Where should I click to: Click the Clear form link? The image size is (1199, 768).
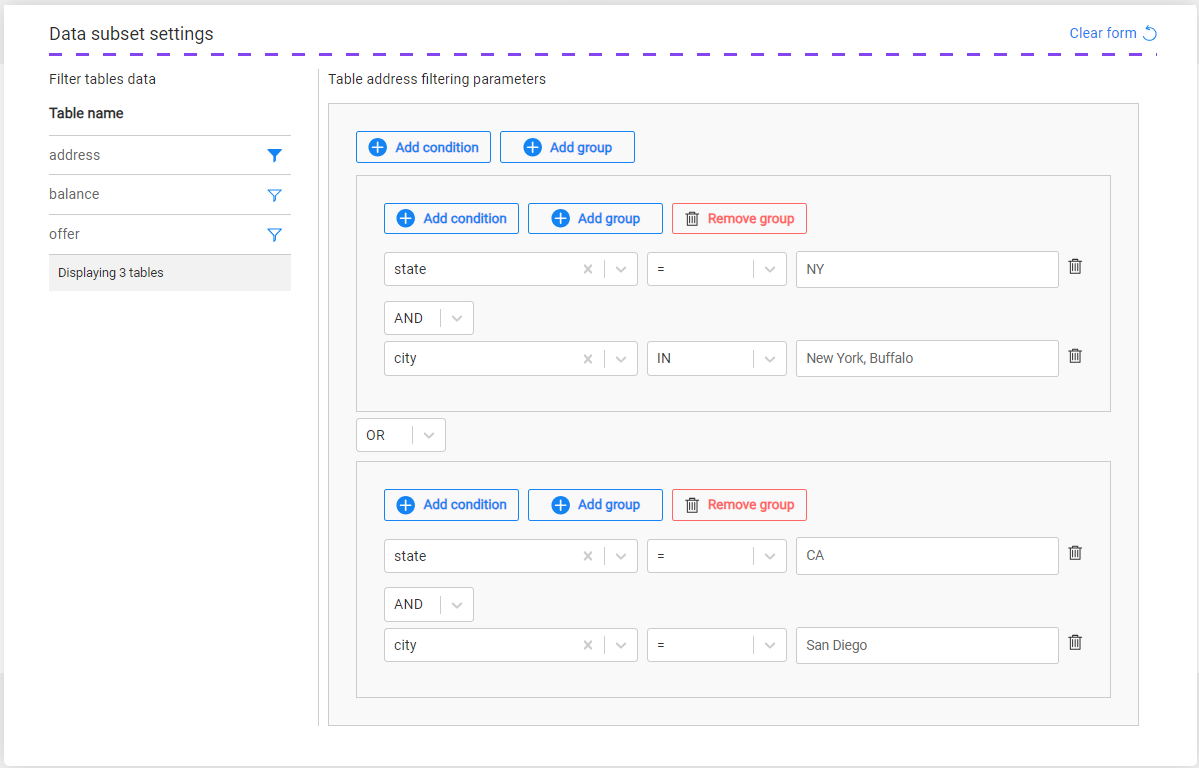1112,33
